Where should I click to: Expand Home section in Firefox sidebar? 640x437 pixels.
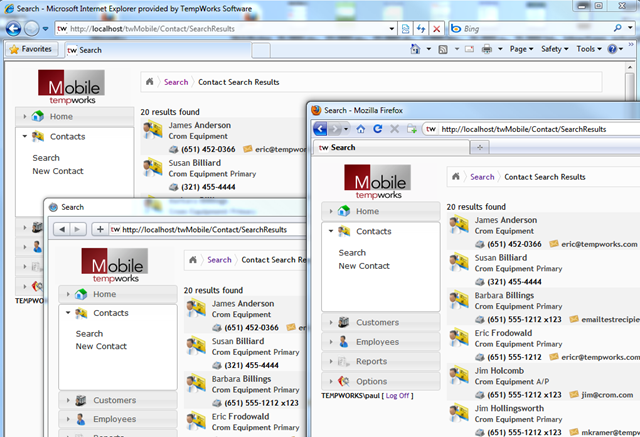pos(380,211)
